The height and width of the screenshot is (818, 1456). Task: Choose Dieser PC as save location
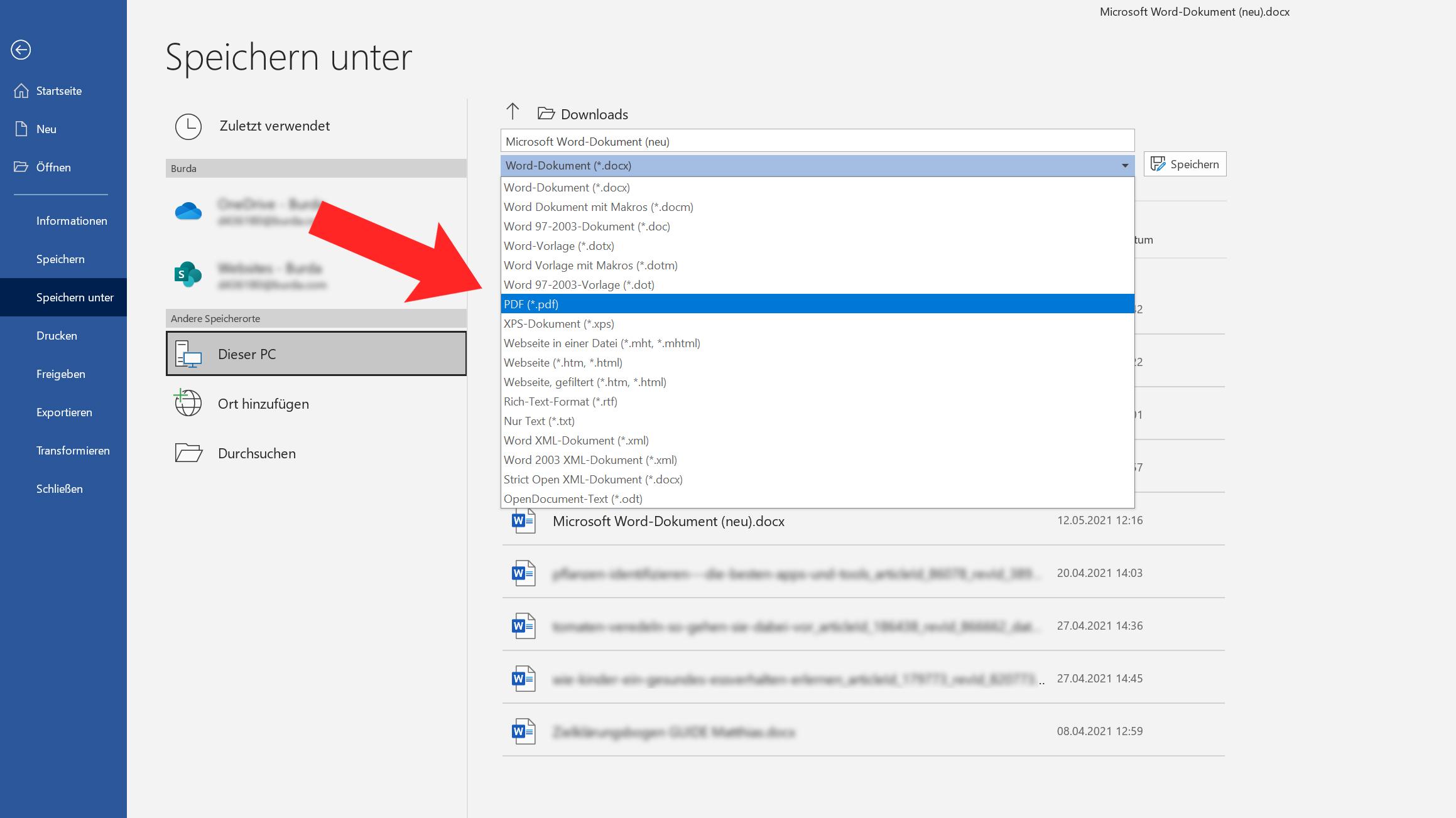315,353
